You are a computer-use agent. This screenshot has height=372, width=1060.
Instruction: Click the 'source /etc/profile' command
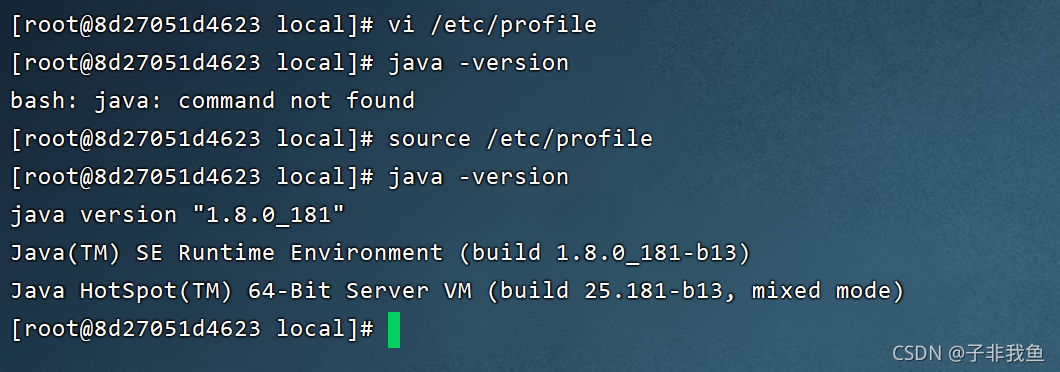coord(520,139)
